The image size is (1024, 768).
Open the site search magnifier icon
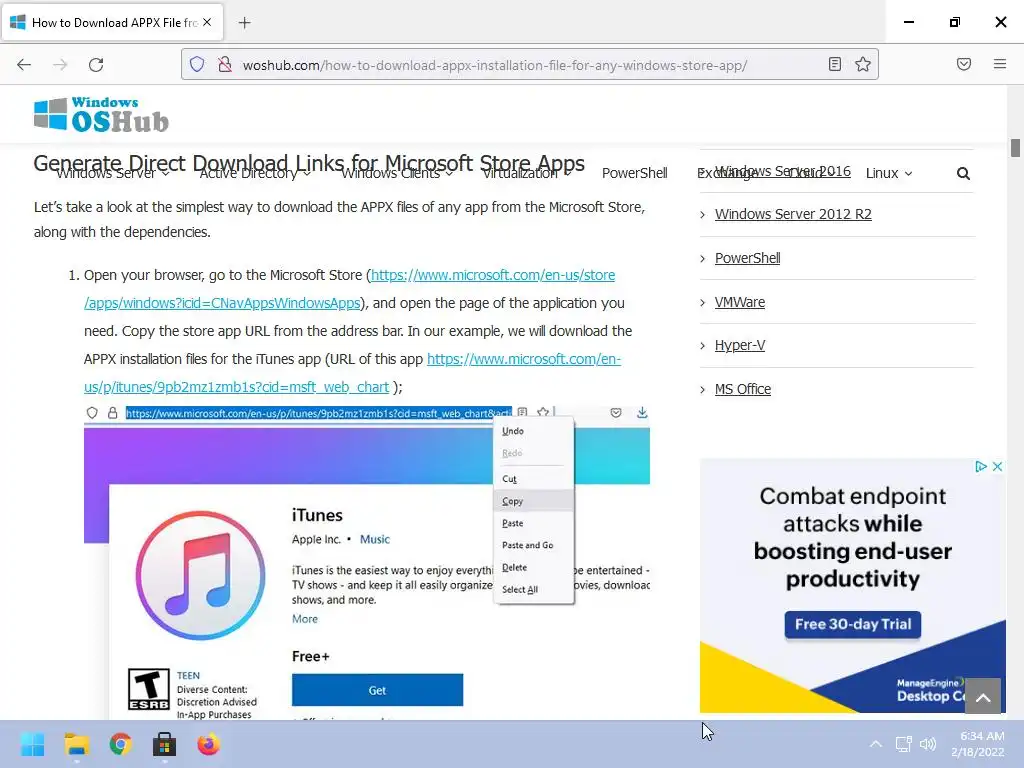pos(963,173)
